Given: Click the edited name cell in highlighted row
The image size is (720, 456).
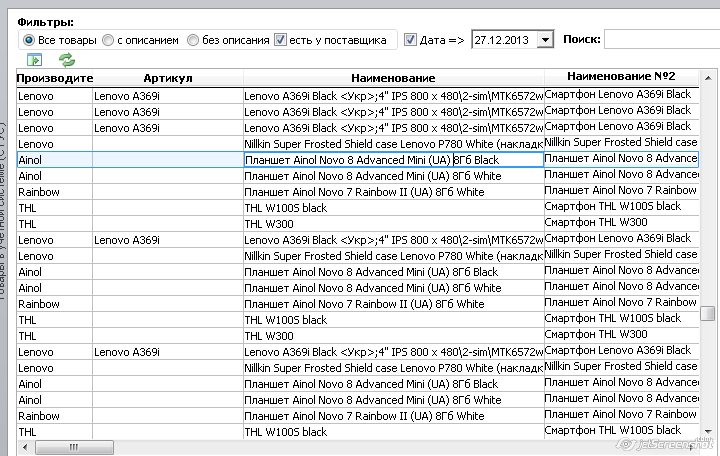Looking at the screenshot, I should [x=394, y=160].
